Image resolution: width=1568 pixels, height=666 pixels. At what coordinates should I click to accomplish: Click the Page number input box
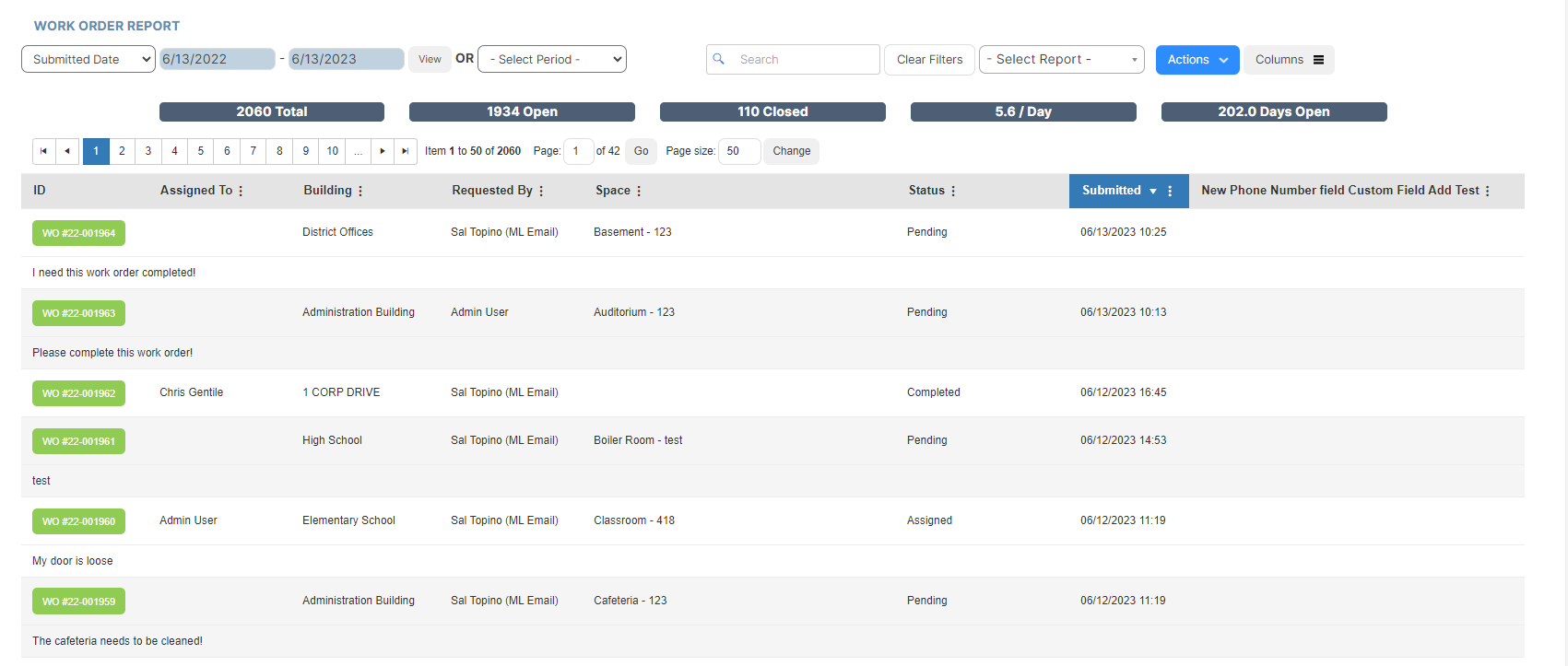click(578, 151)
